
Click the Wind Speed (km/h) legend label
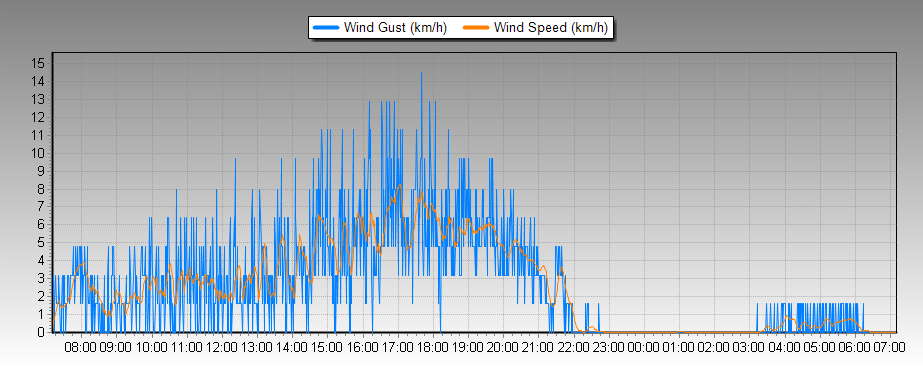(x=551, y=27)
